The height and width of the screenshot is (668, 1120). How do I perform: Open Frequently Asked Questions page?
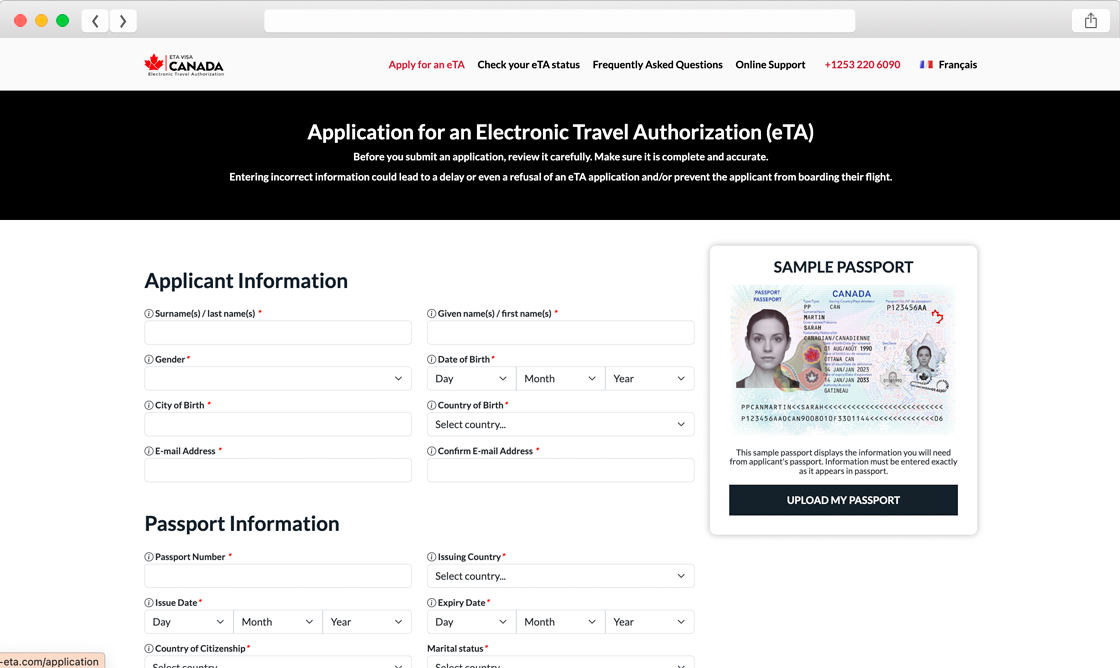(657, 65)
